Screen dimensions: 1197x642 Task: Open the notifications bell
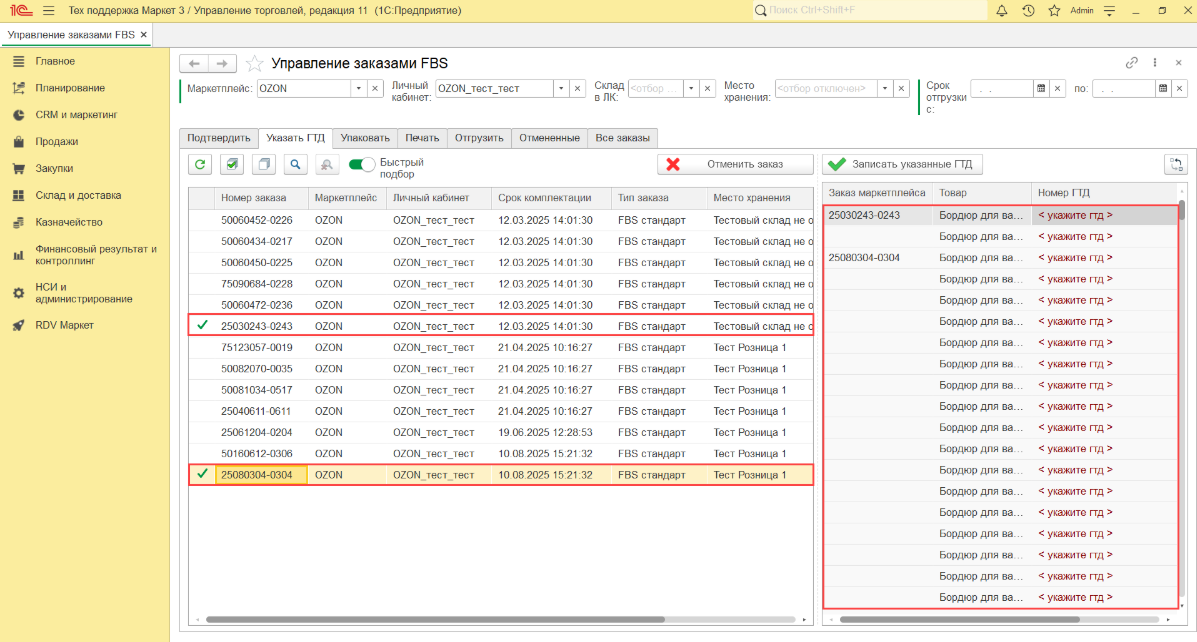(1002, 10)
